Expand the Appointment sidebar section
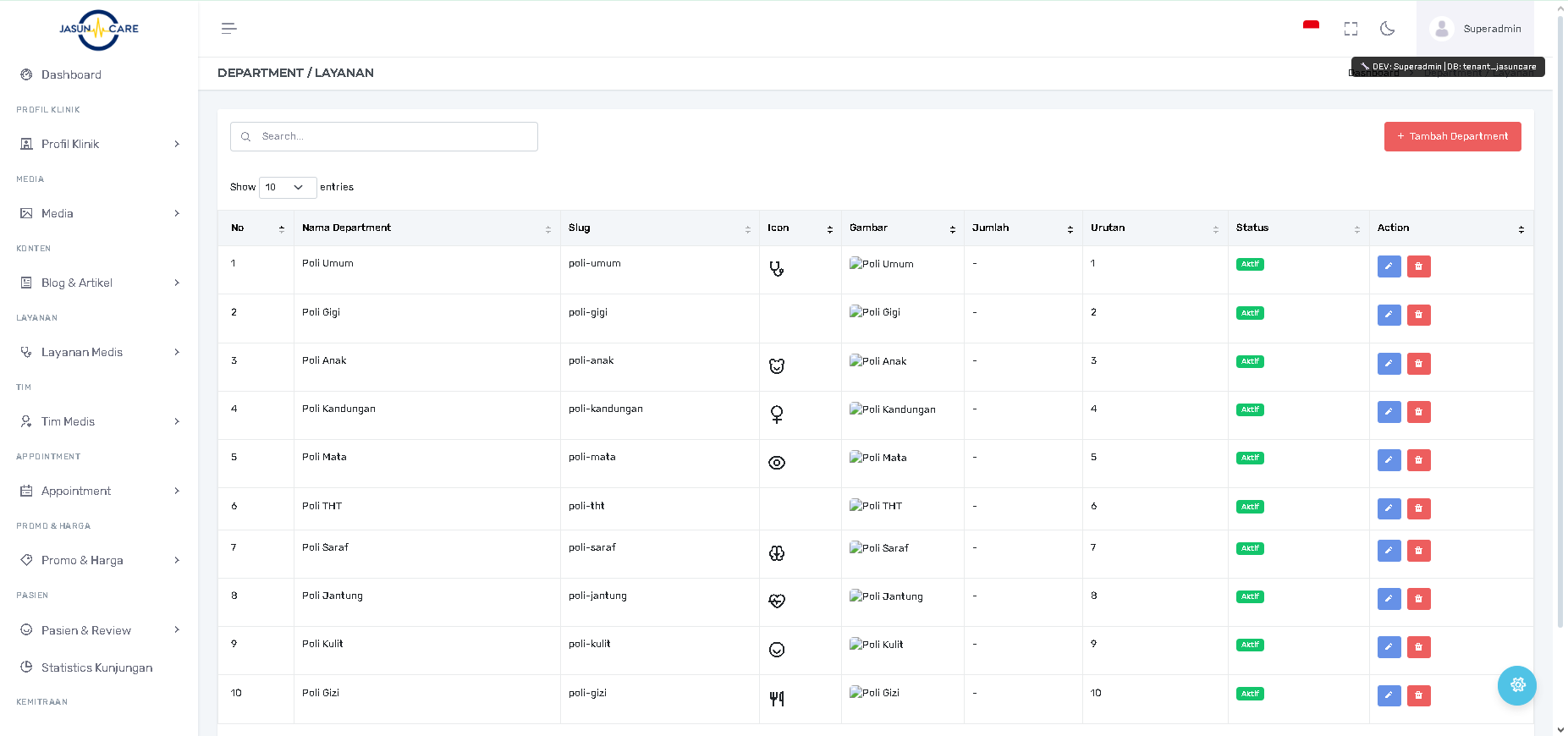Screen dimensions: 1568x736 coord(99,491)
